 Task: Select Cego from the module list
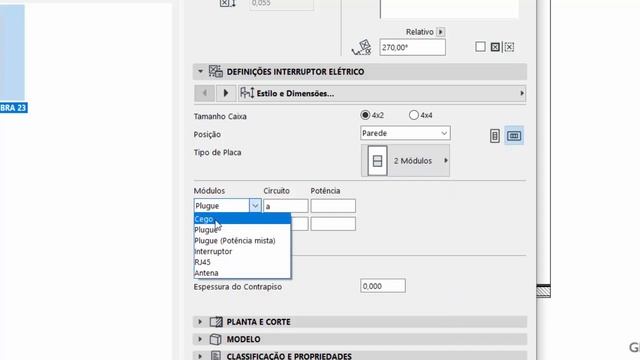tap(242, 219)
